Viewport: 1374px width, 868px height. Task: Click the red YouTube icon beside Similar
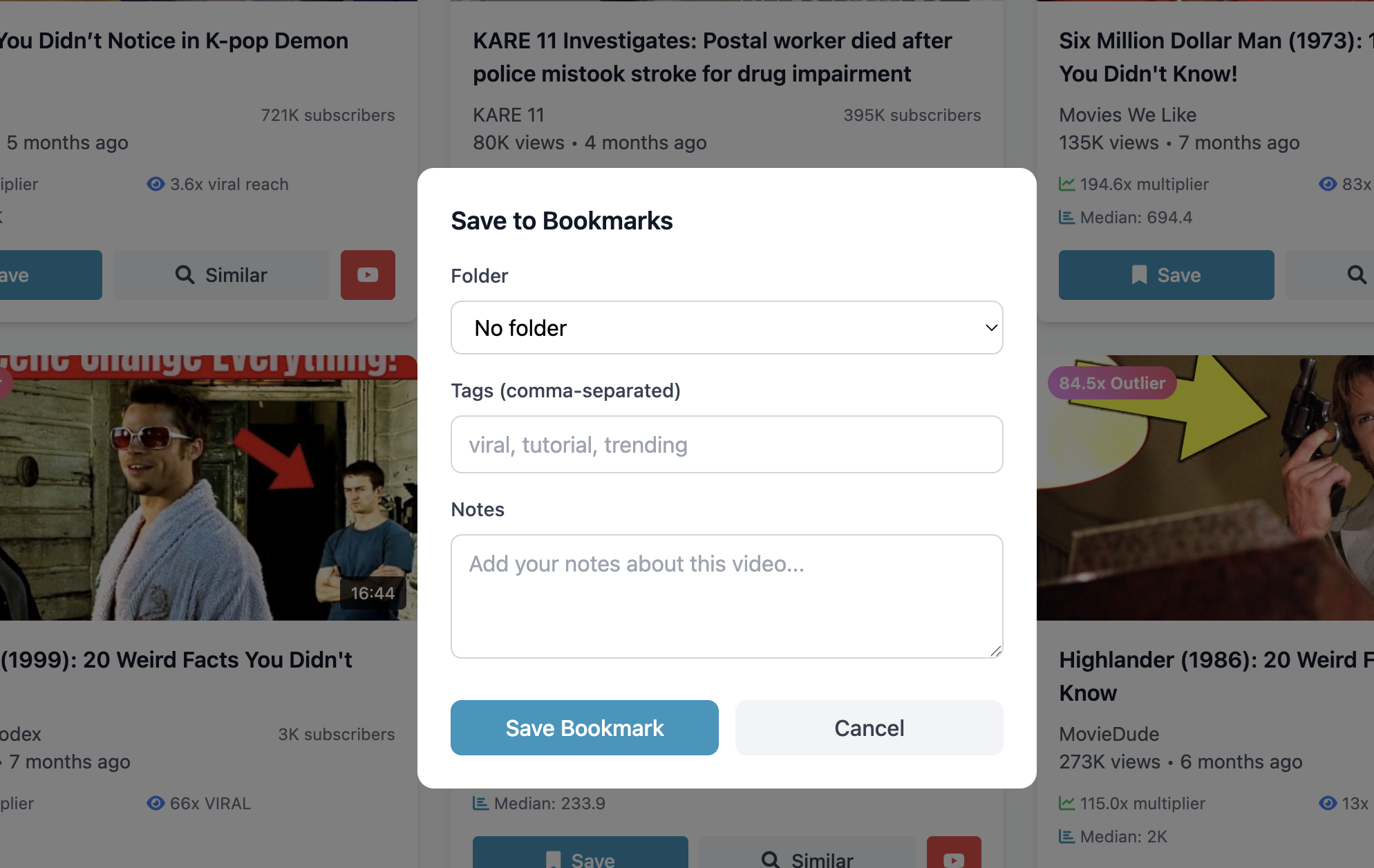pos(368,275)
